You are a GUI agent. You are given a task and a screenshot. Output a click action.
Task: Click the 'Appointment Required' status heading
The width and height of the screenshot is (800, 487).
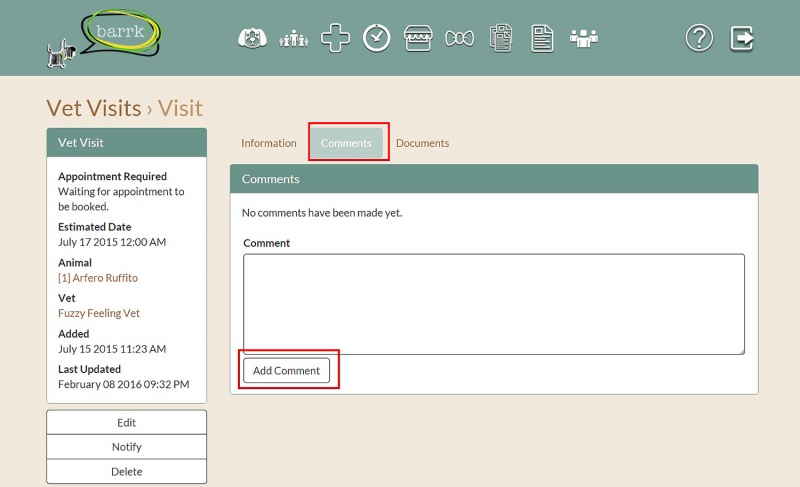pos(112,176)
